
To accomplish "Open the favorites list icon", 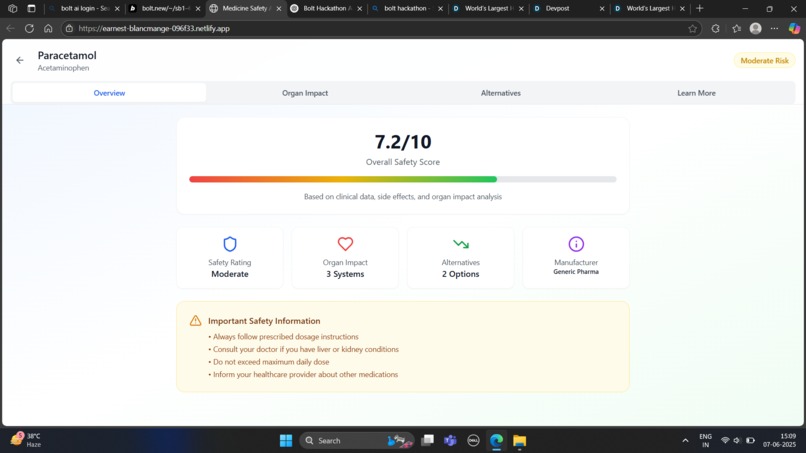I will click(x=737, y=29).
